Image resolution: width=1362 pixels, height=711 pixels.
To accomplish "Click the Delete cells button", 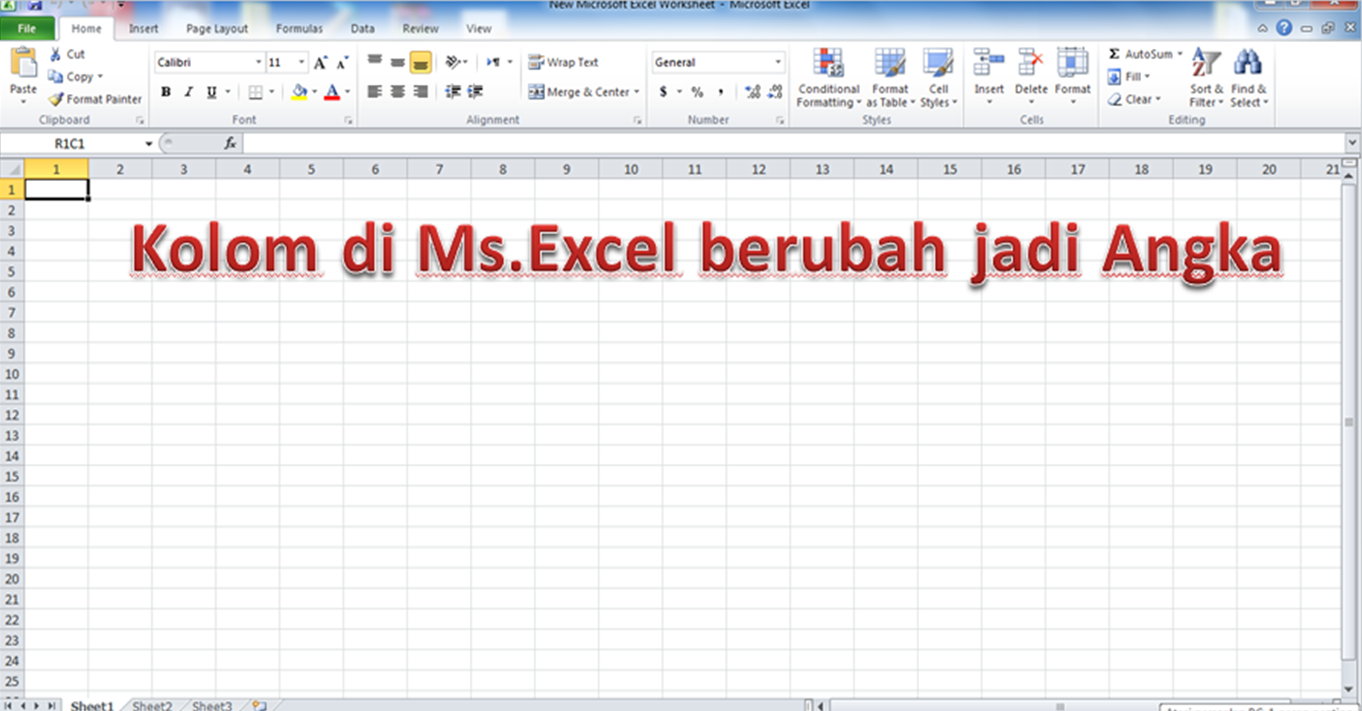I will 1031,78.
